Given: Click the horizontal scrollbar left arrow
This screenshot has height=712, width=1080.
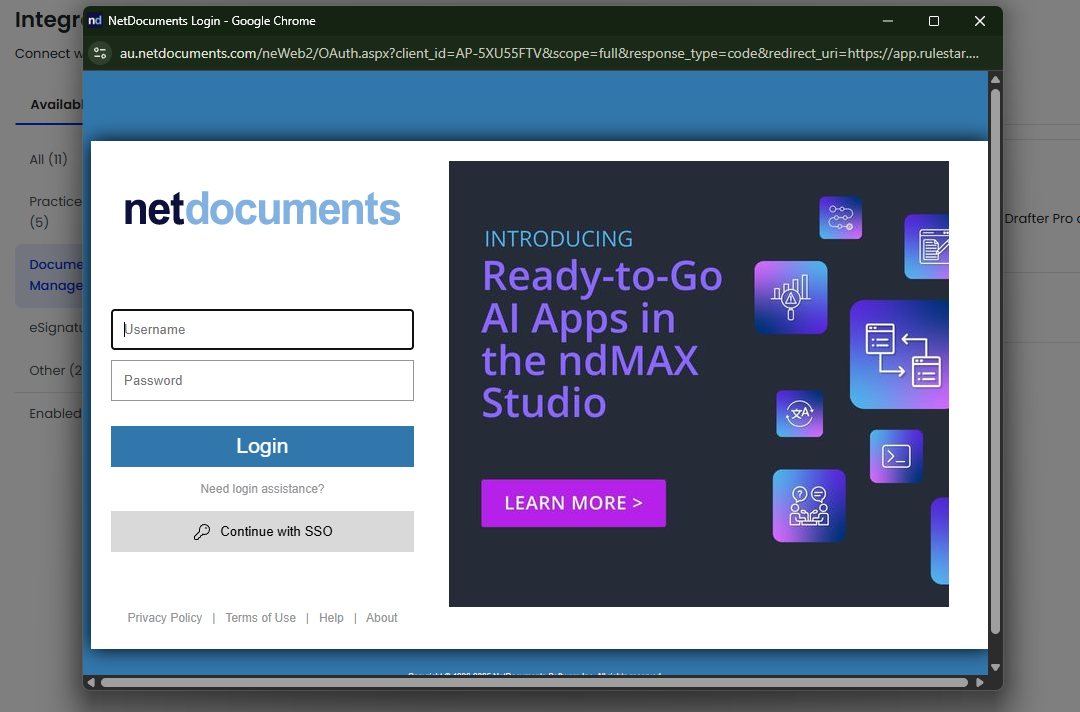Looking at the screenshot, I should click(91, 682).
